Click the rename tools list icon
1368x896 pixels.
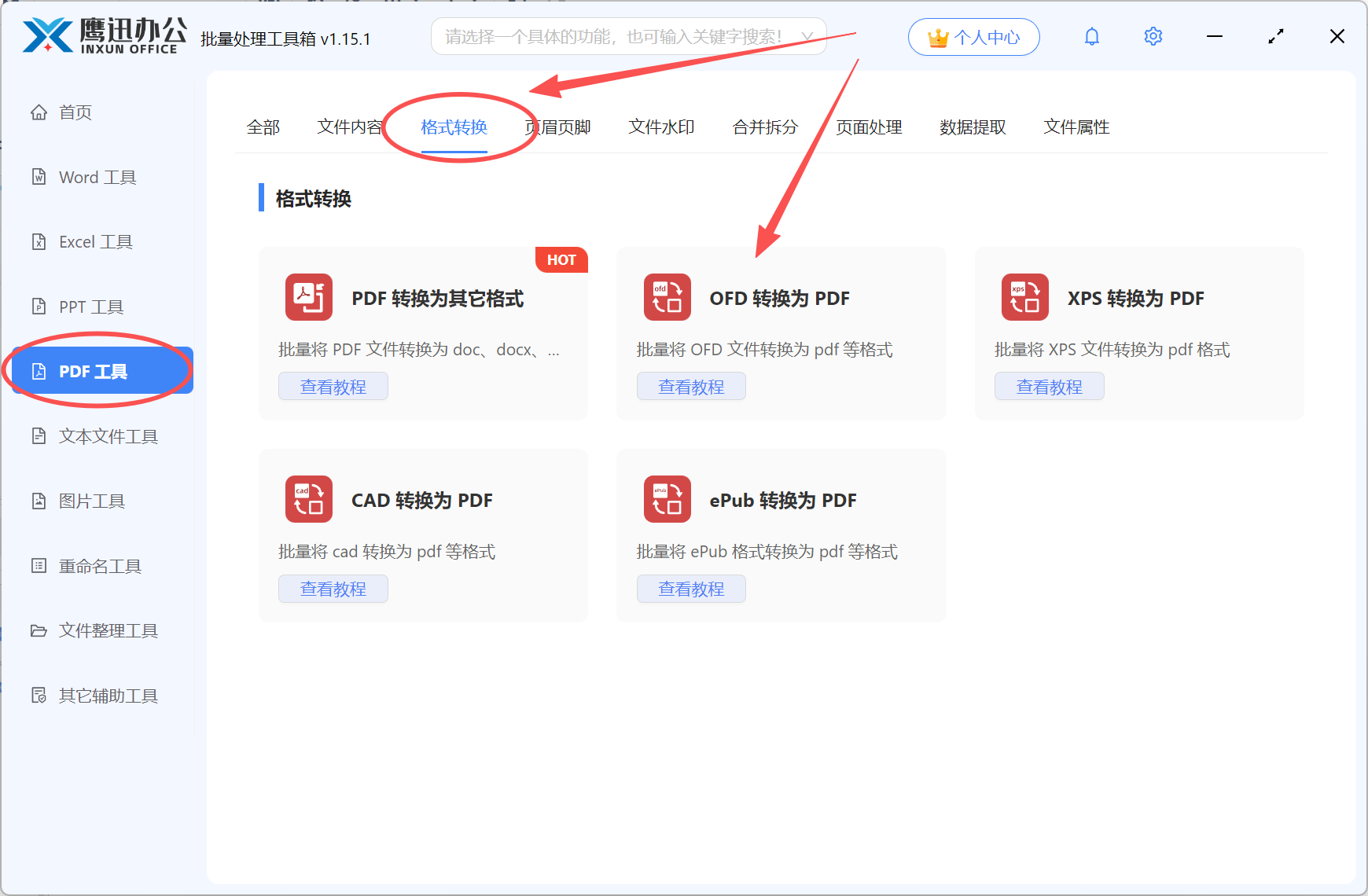pyautogui.click(x=39, y=566)
